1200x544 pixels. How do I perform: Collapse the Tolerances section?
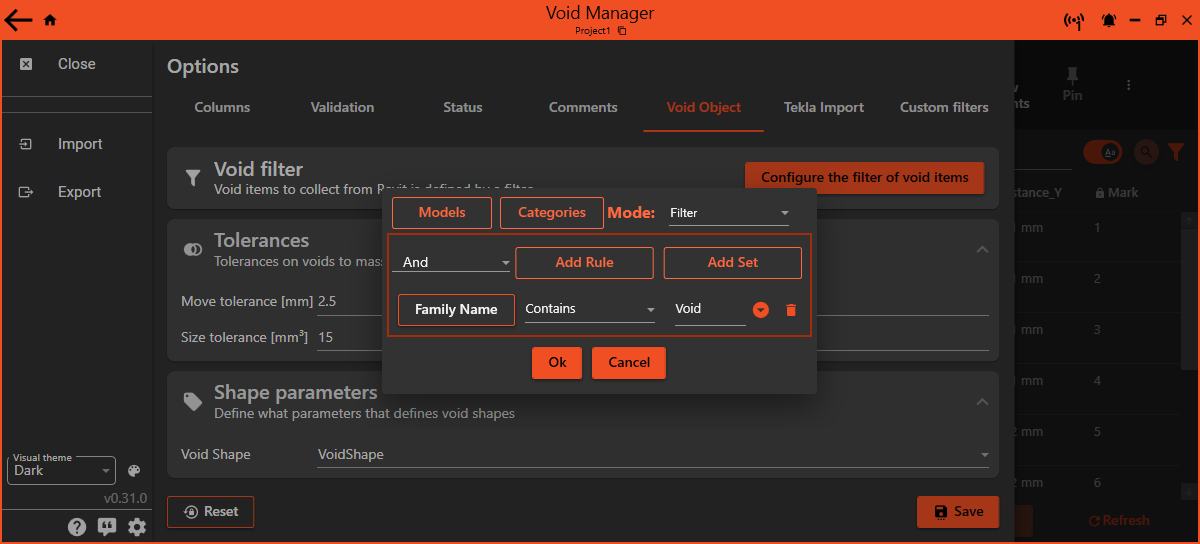(982, 249)
